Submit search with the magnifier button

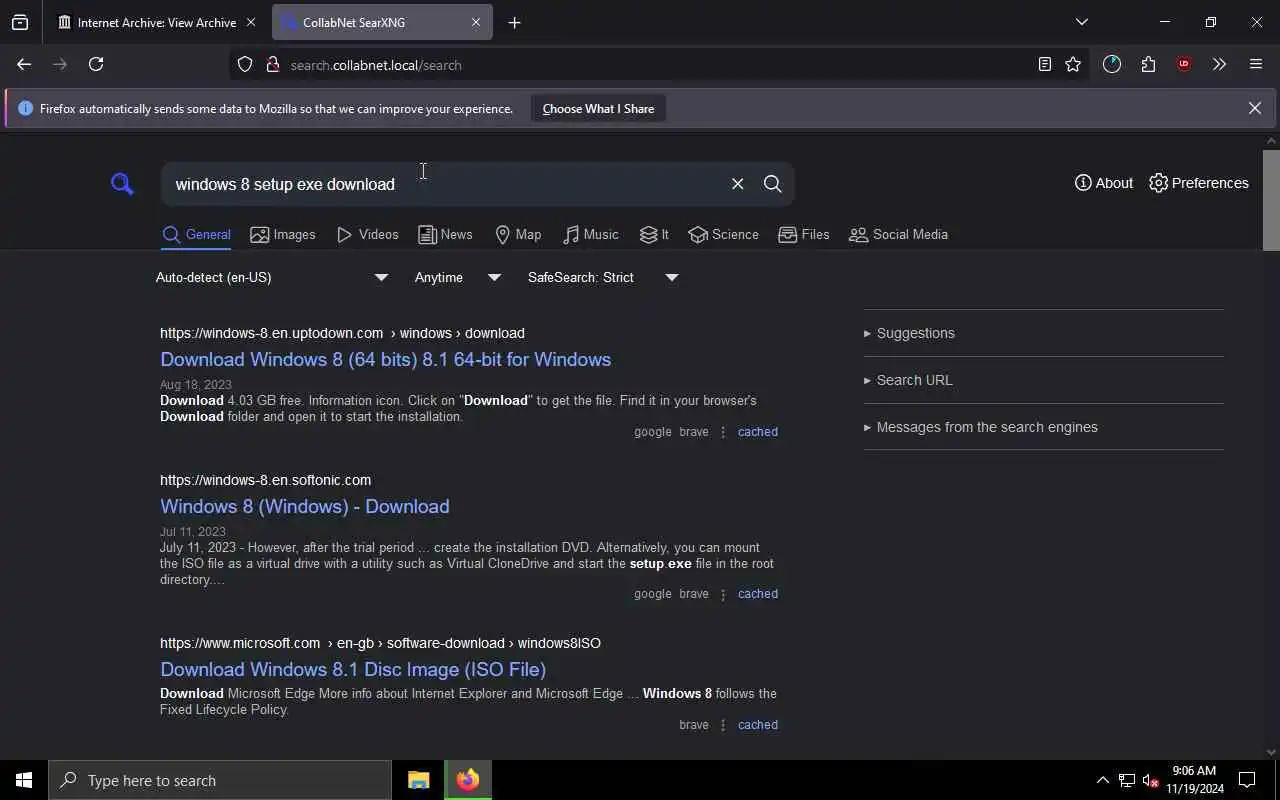(x=772, y=184)
